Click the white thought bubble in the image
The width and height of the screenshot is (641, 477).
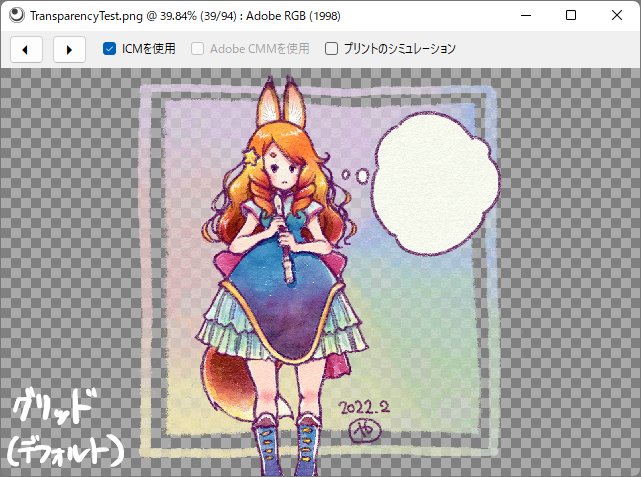tap(436, 184)
